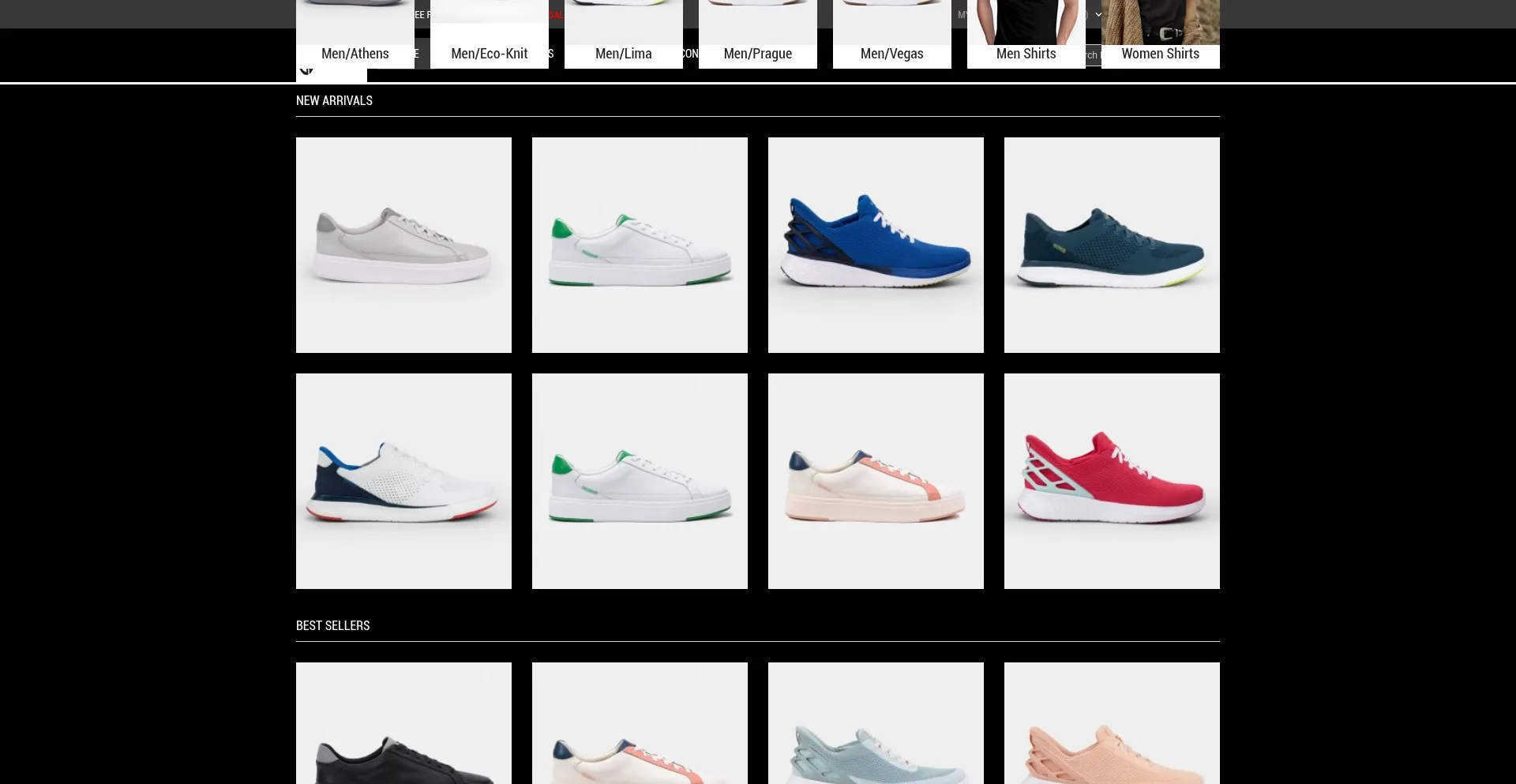Open the Men/Athens category tile
This screenshot has width=1516, height=784.
pos(355,34)
